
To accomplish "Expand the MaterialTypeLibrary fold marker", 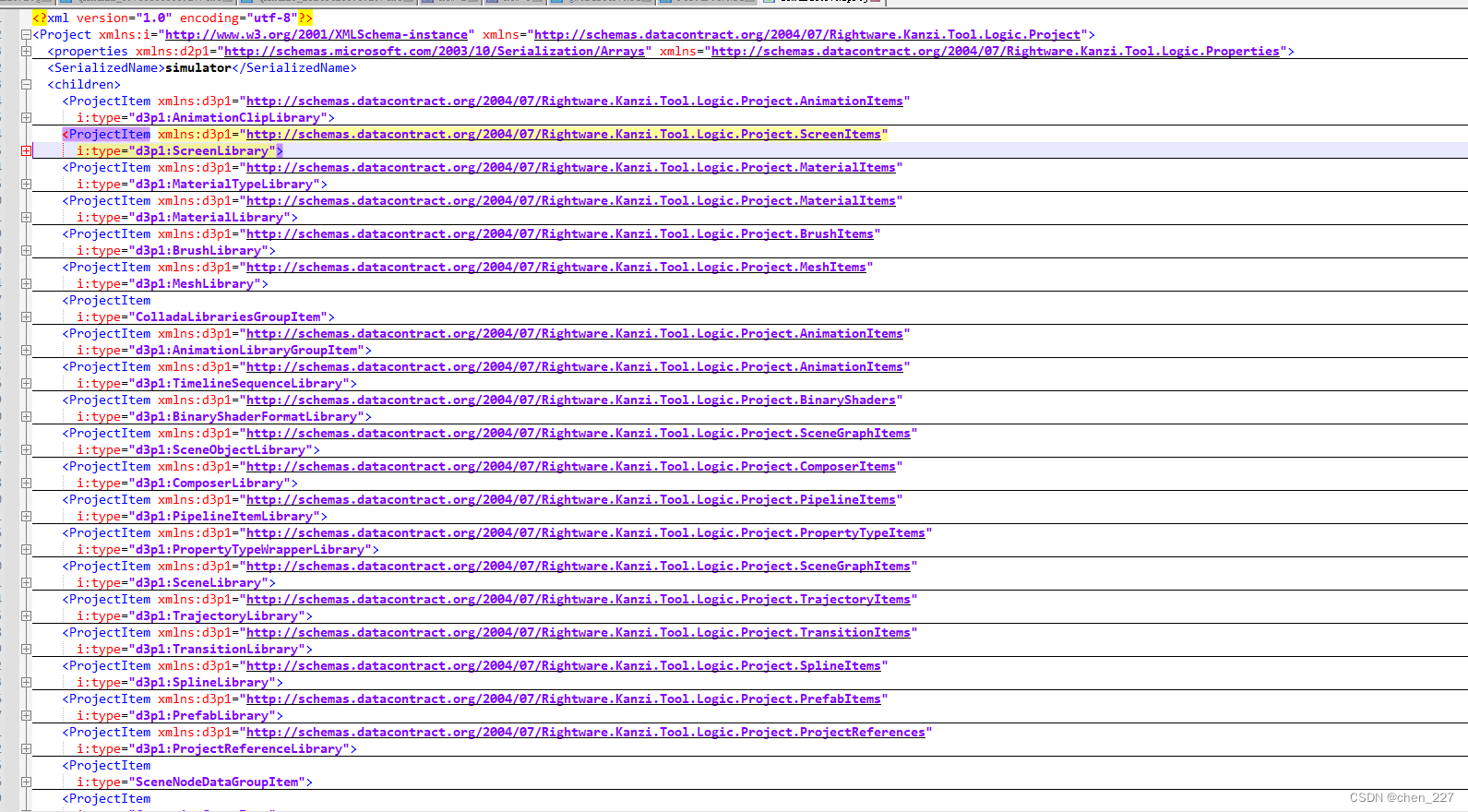I will [x=26, y=185].
